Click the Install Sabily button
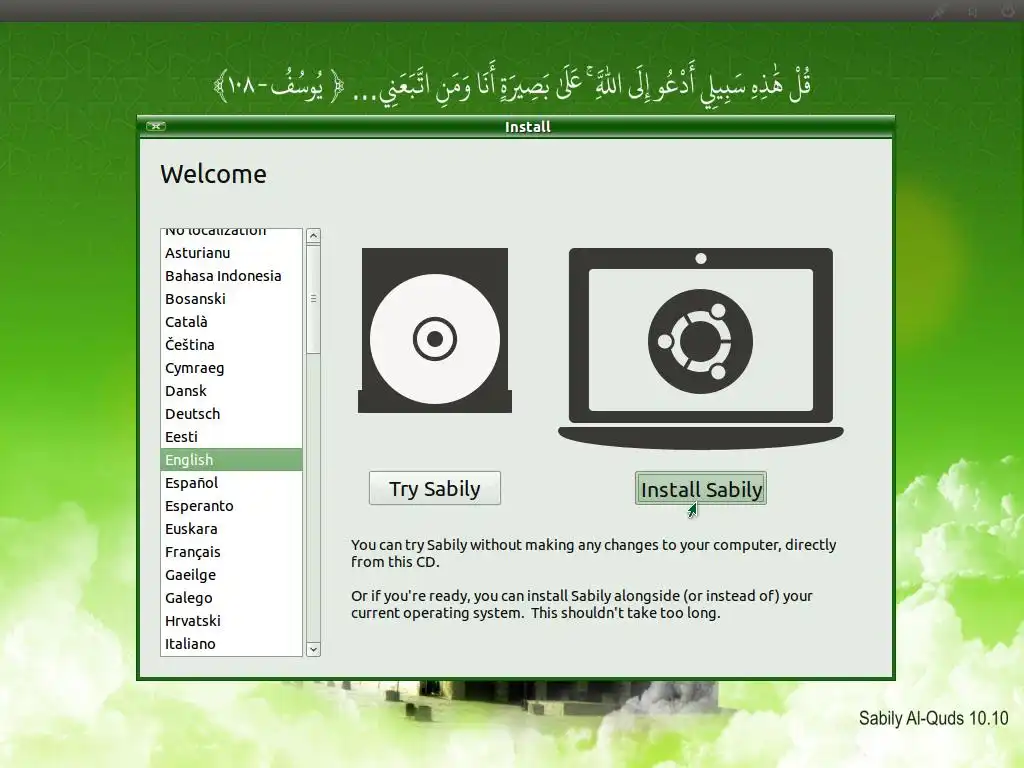The image size is (1024, 768). 701,488
